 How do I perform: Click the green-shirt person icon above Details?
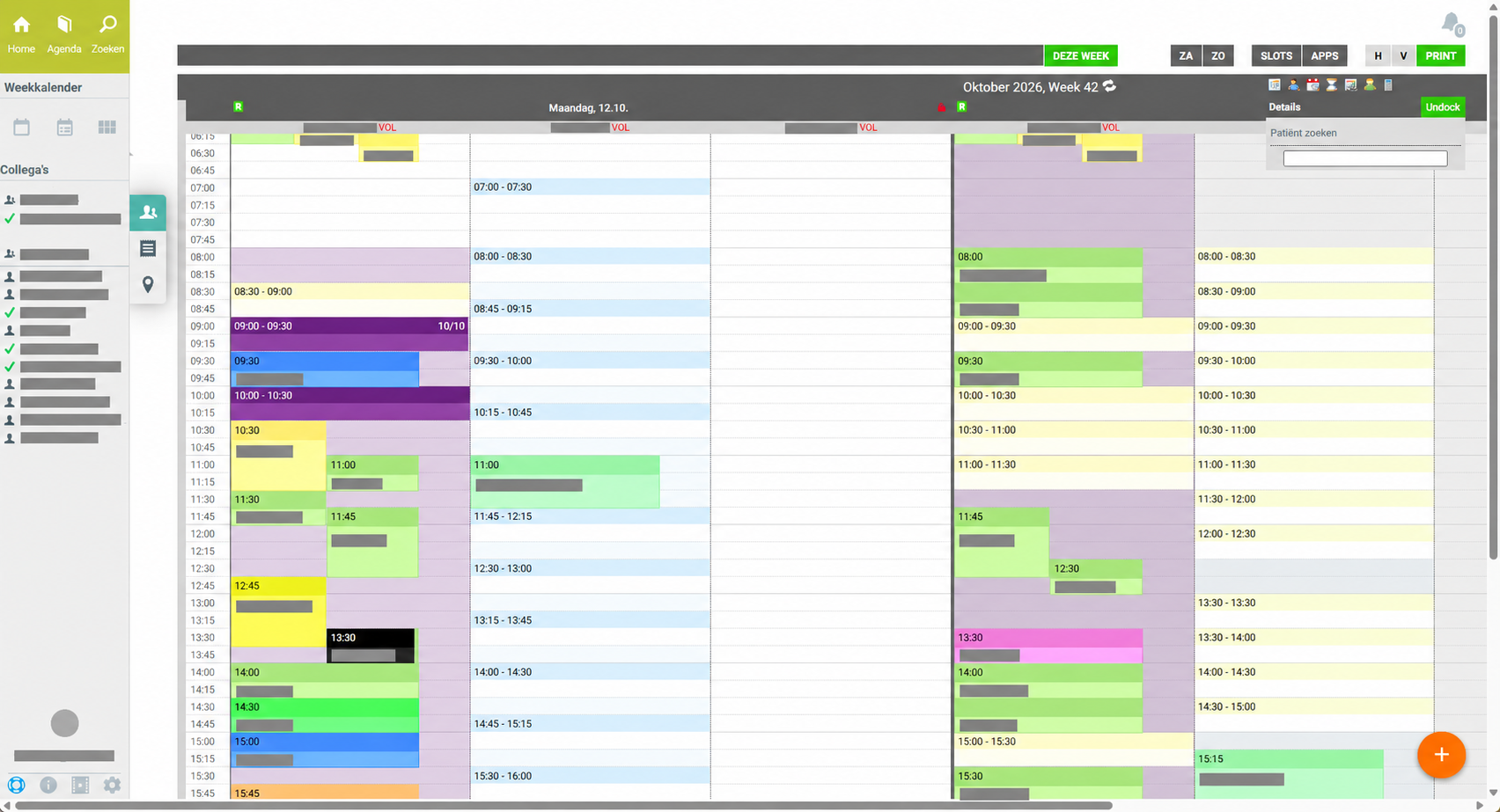coord(1370,85)
